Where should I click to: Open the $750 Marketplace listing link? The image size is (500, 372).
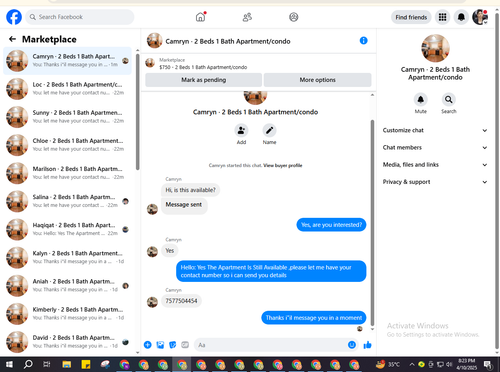[x=203, y=67]
